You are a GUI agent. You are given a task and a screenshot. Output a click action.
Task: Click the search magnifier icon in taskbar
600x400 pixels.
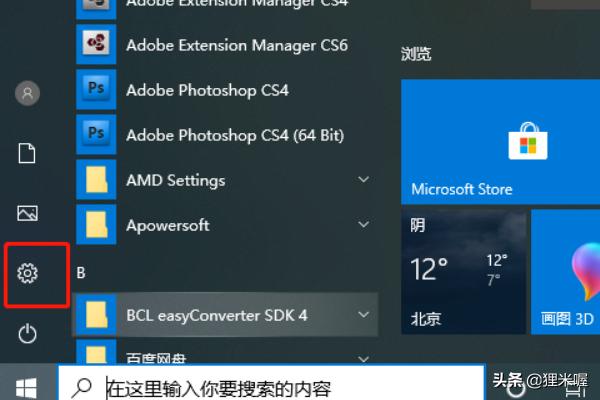[87, 387]
